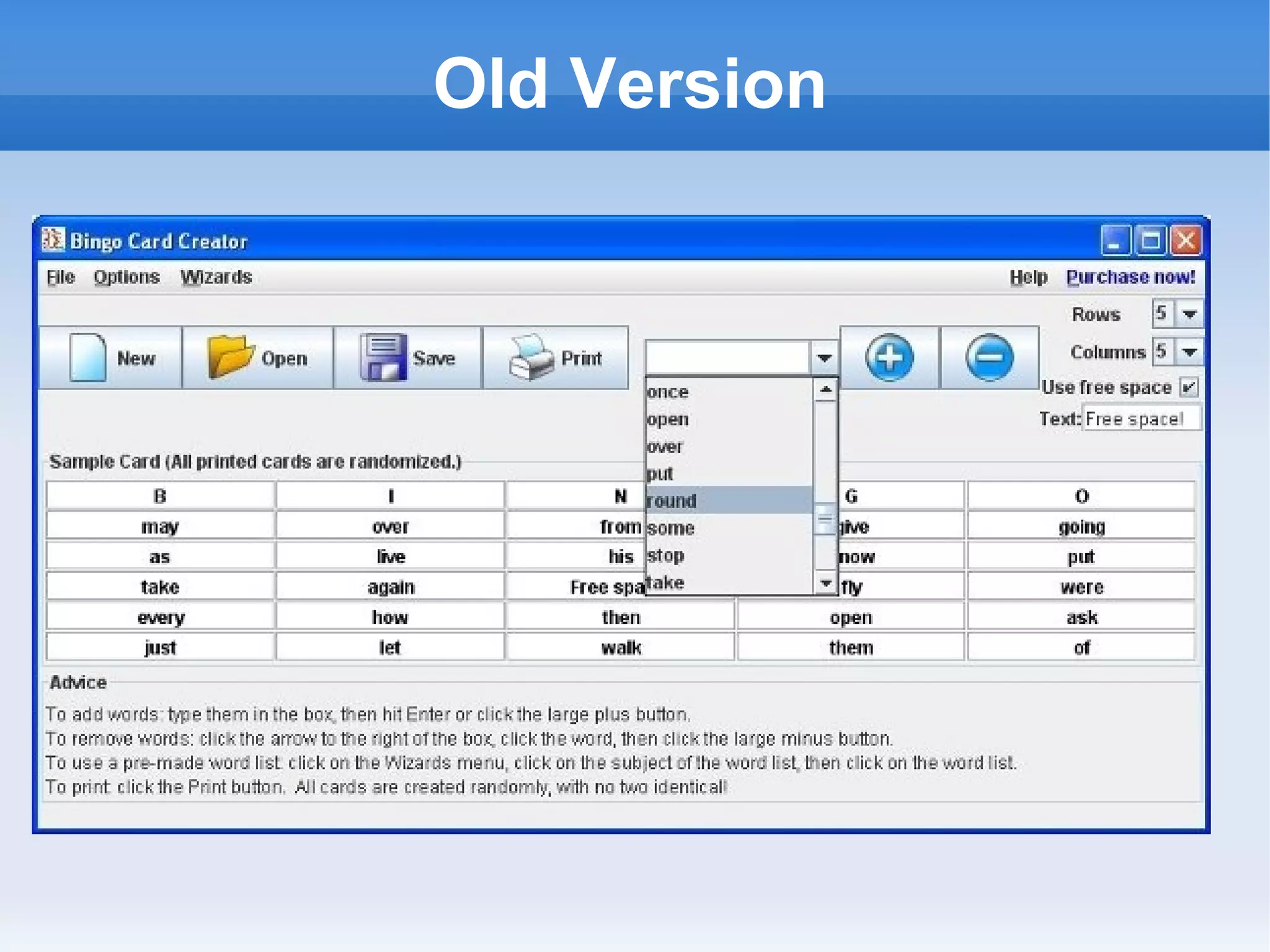Image resolution: width=1270 pixels, height=952 pixels.
Task: Click the Save floppy disk icon
Action: coord(383,357)
